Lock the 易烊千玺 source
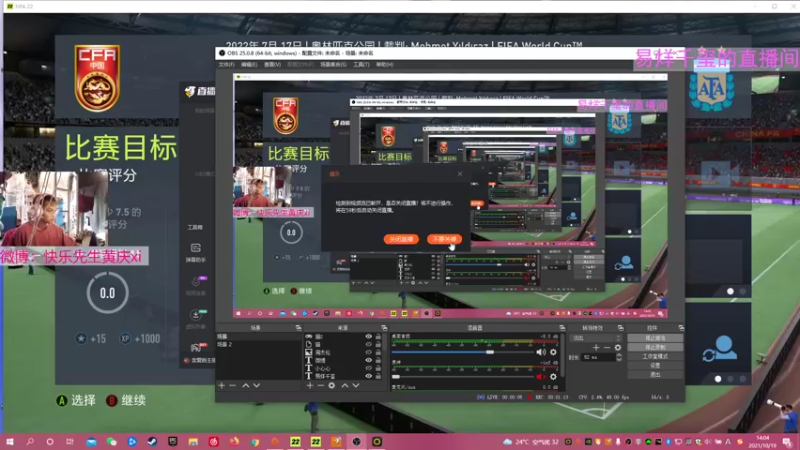The width and height of the screenshot is (800, 450). 378,376
